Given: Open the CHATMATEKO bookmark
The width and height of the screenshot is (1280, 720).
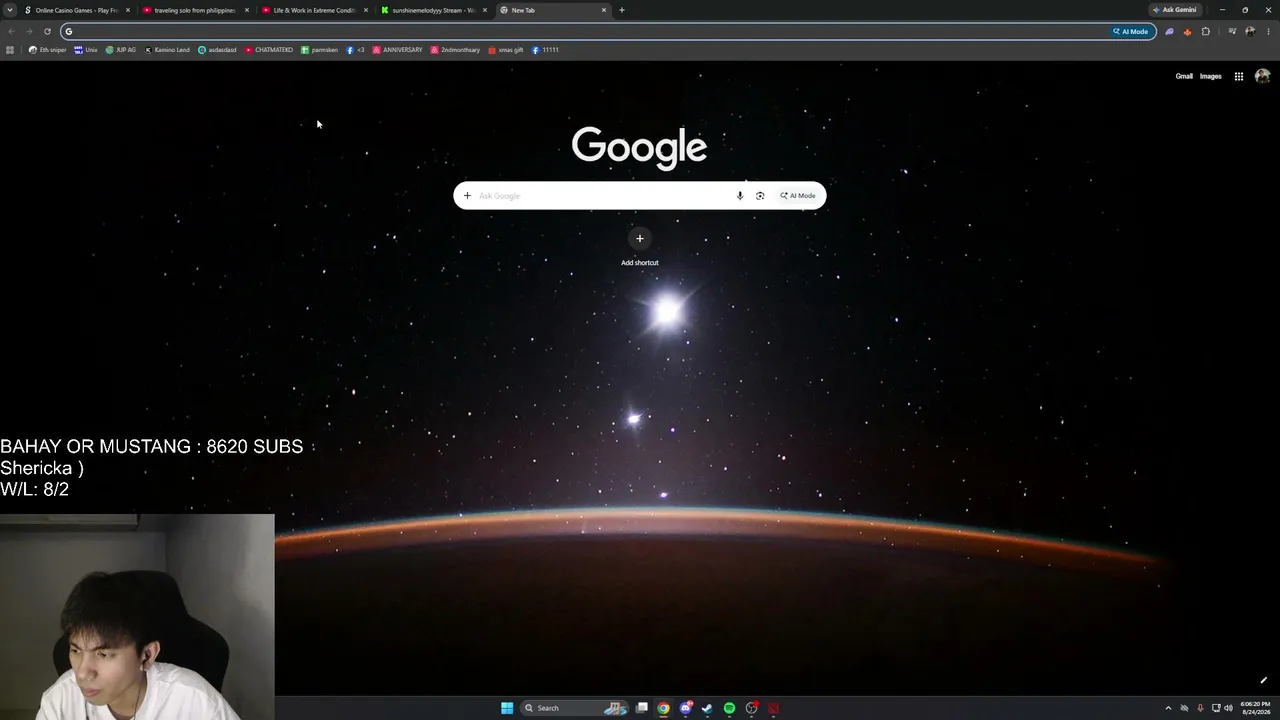Looking at the screenshot, I should coord(269,50).
